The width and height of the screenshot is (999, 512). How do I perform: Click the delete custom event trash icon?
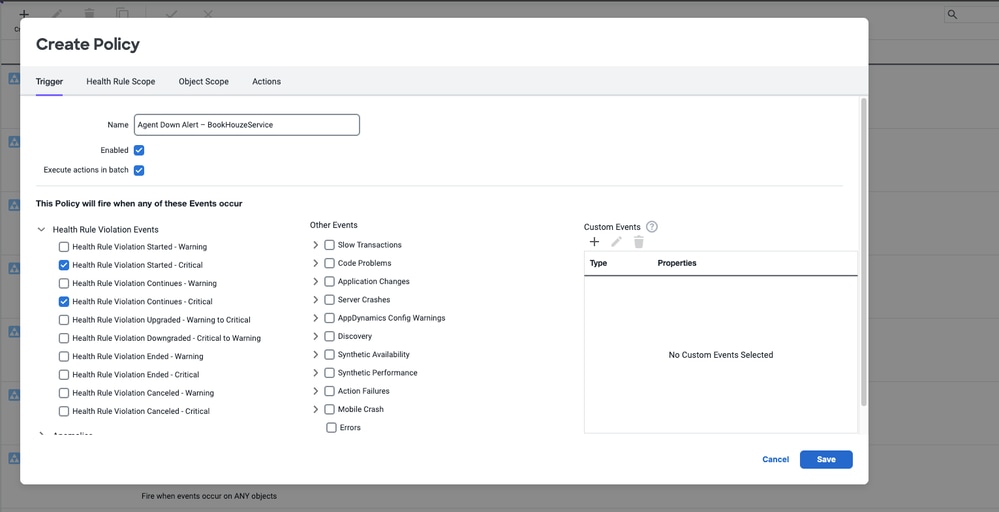639,242
